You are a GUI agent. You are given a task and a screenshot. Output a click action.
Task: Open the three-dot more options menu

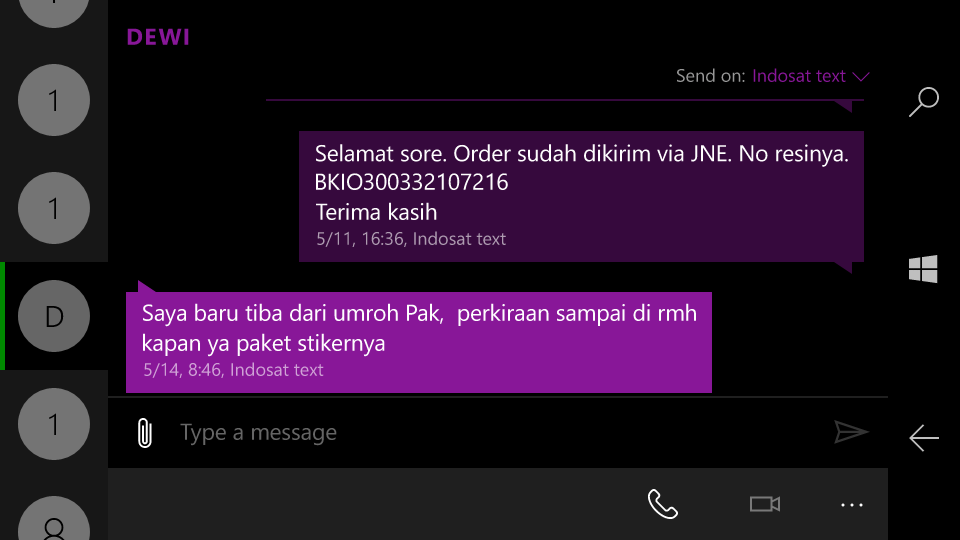click(x=852, y=504)
